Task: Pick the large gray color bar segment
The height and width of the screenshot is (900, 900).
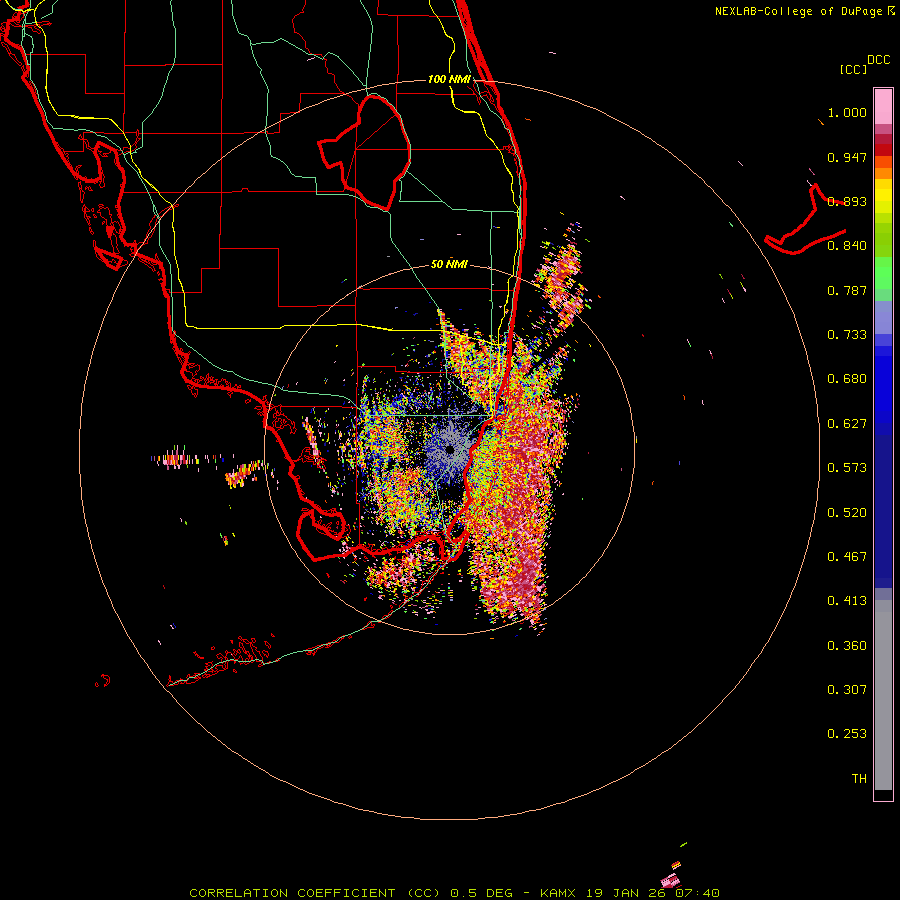Action: [x=883, y=695]
